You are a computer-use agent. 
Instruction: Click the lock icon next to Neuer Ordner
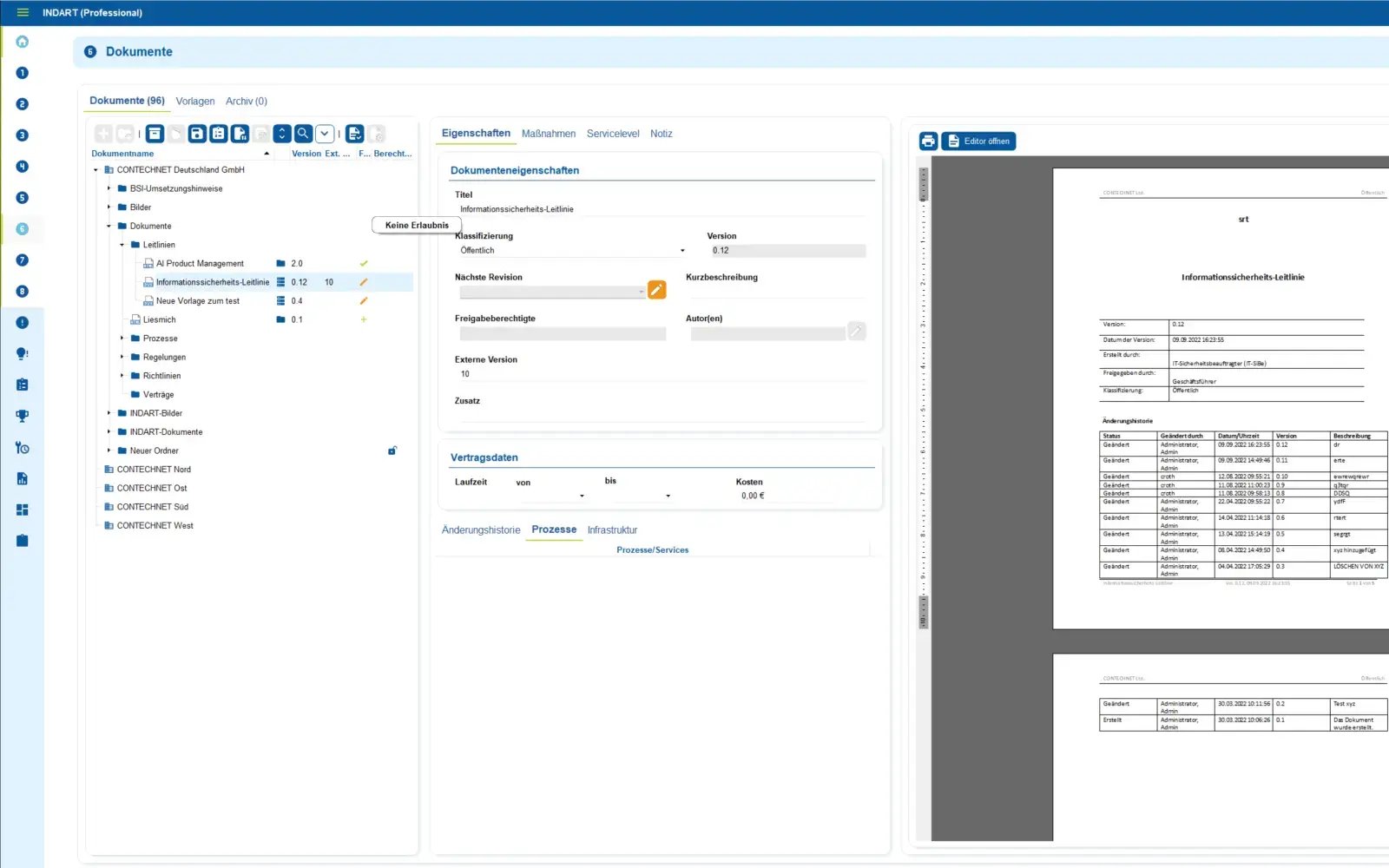point(392,450)
